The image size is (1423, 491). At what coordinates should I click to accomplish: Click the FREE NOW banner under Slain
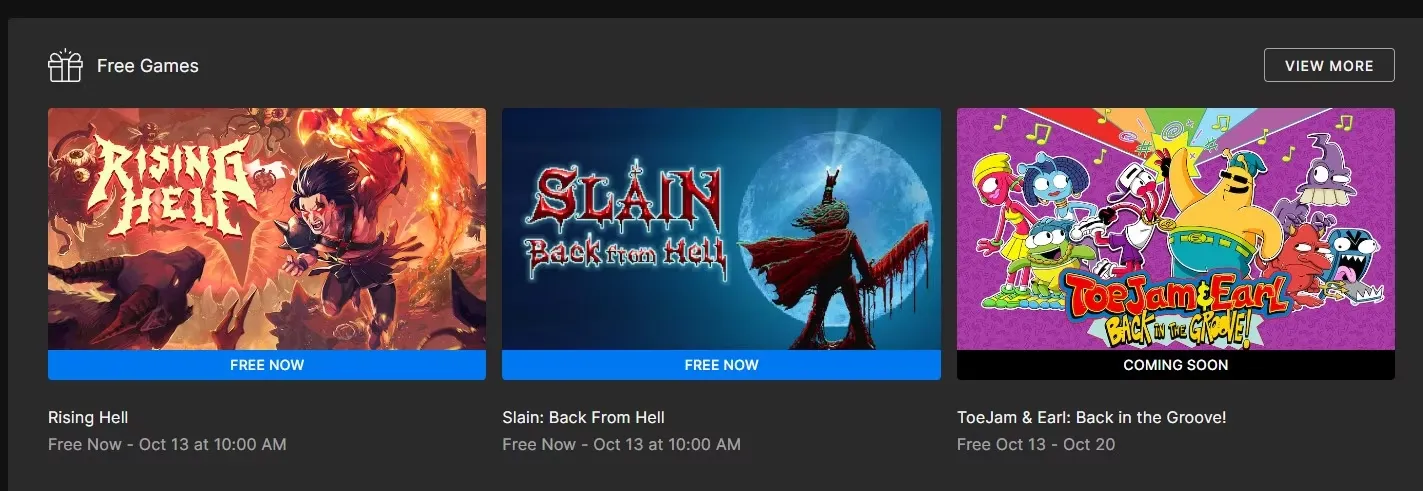(721, 365)
